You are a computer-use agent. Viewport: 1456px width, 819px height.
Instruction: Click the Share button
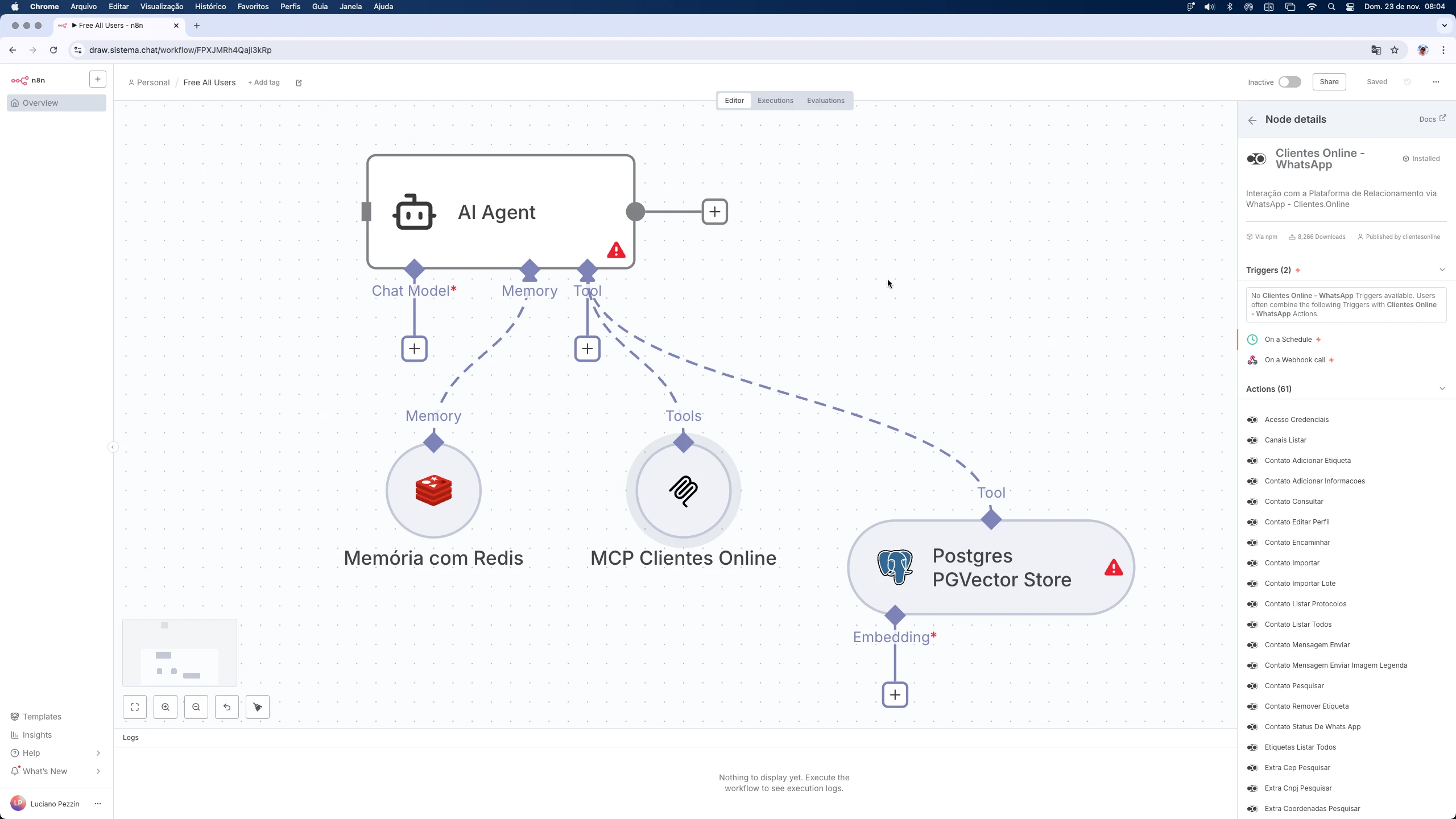coord(1329,82)
